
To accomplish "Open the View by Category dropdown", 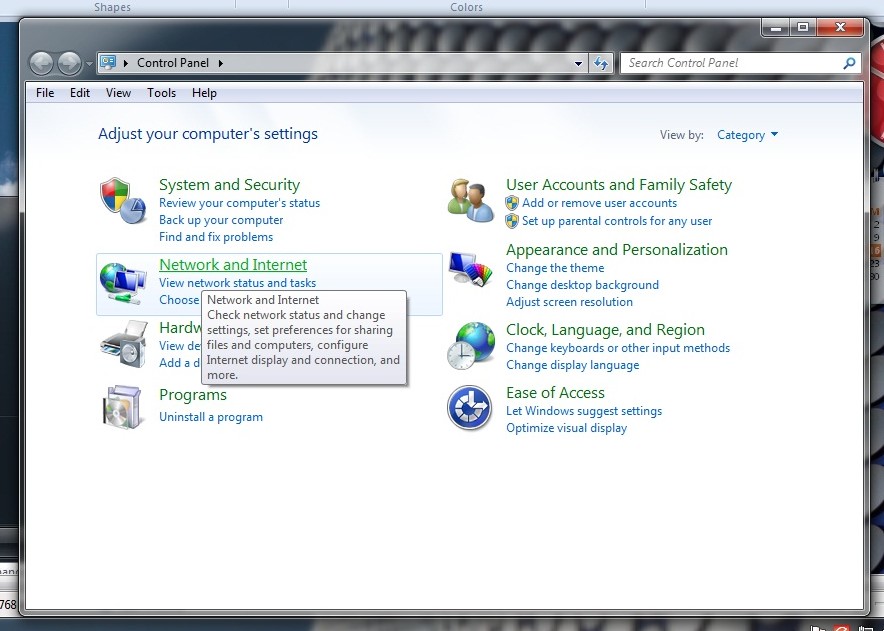I will pyautogui.click(x=747, y=135).
